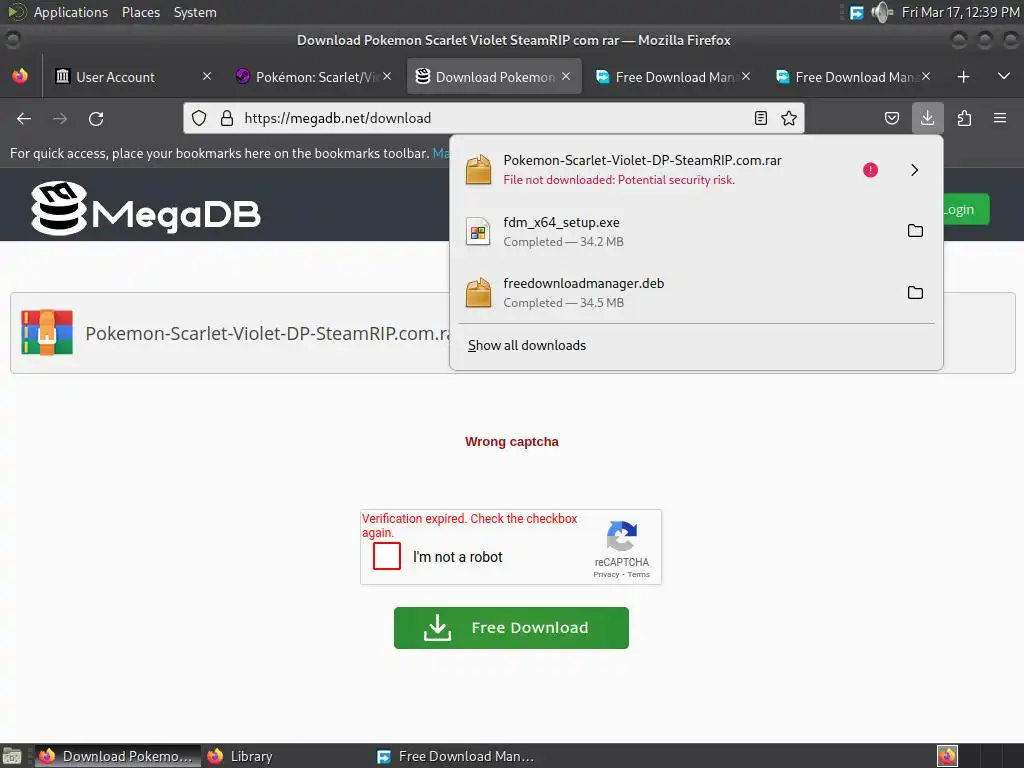Check the I'm not a robot checkbox

(x=387, y=556)
